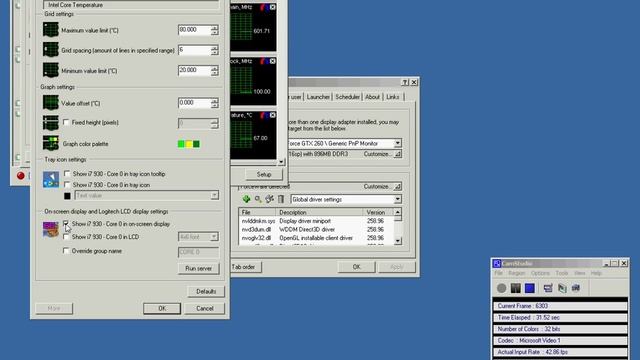Click the Graph color palette icon
Screen dimensions: 640x360
tap(51, 143)
